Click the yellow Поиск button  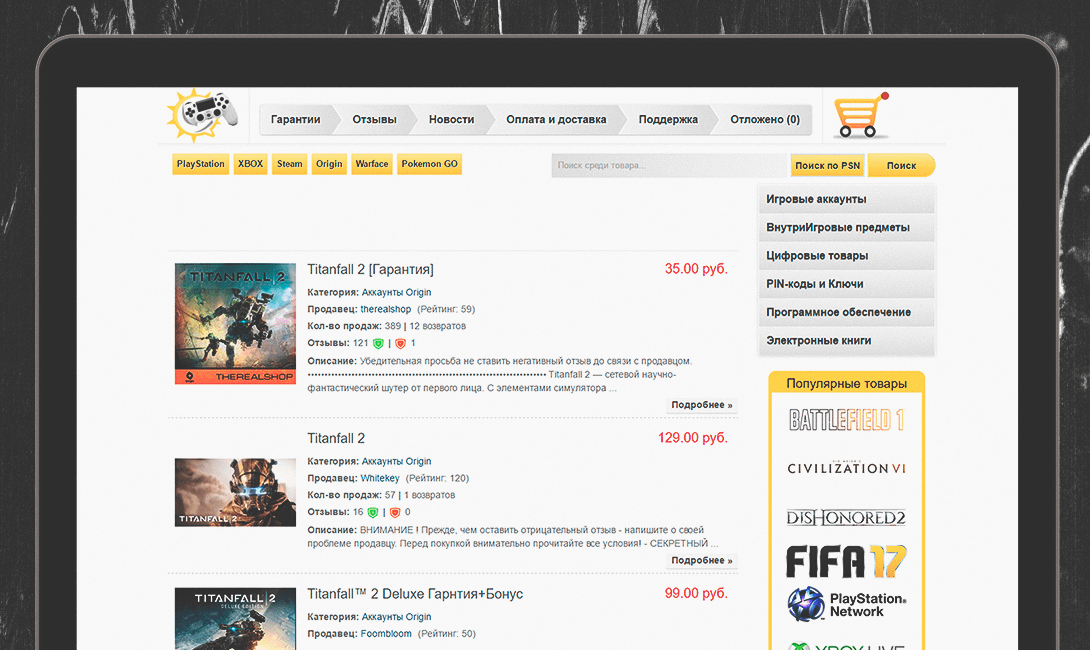click(901, 165)
